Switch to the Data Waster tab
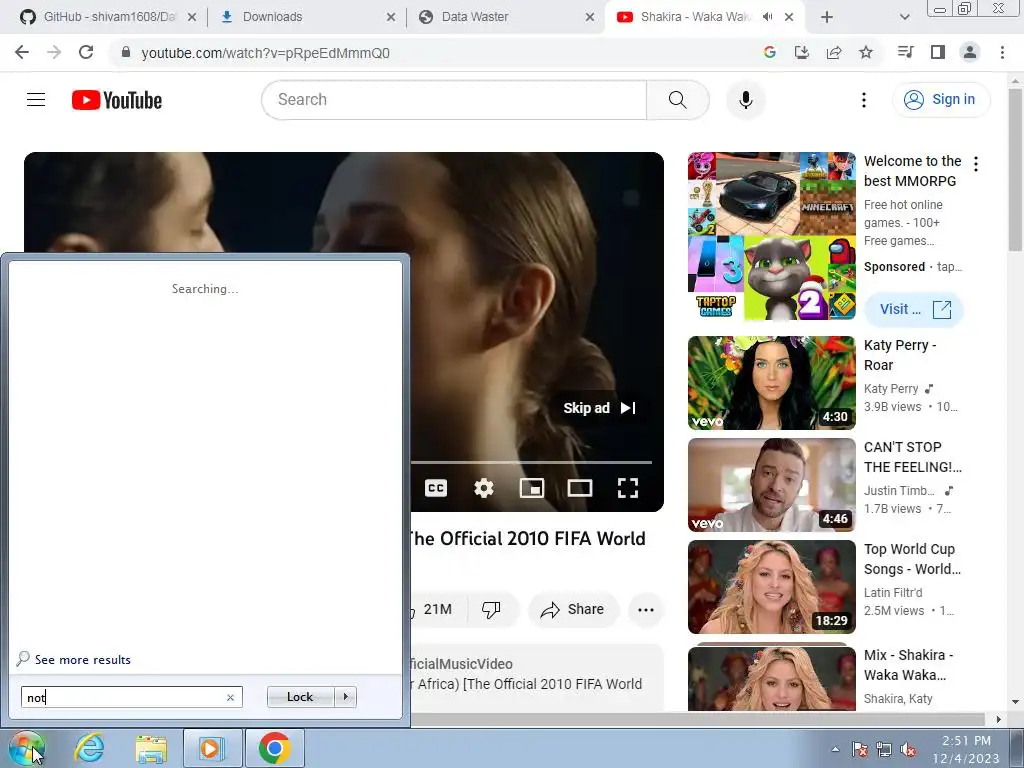The height and width of the screenshot is (768, 1024). [506, 17]
